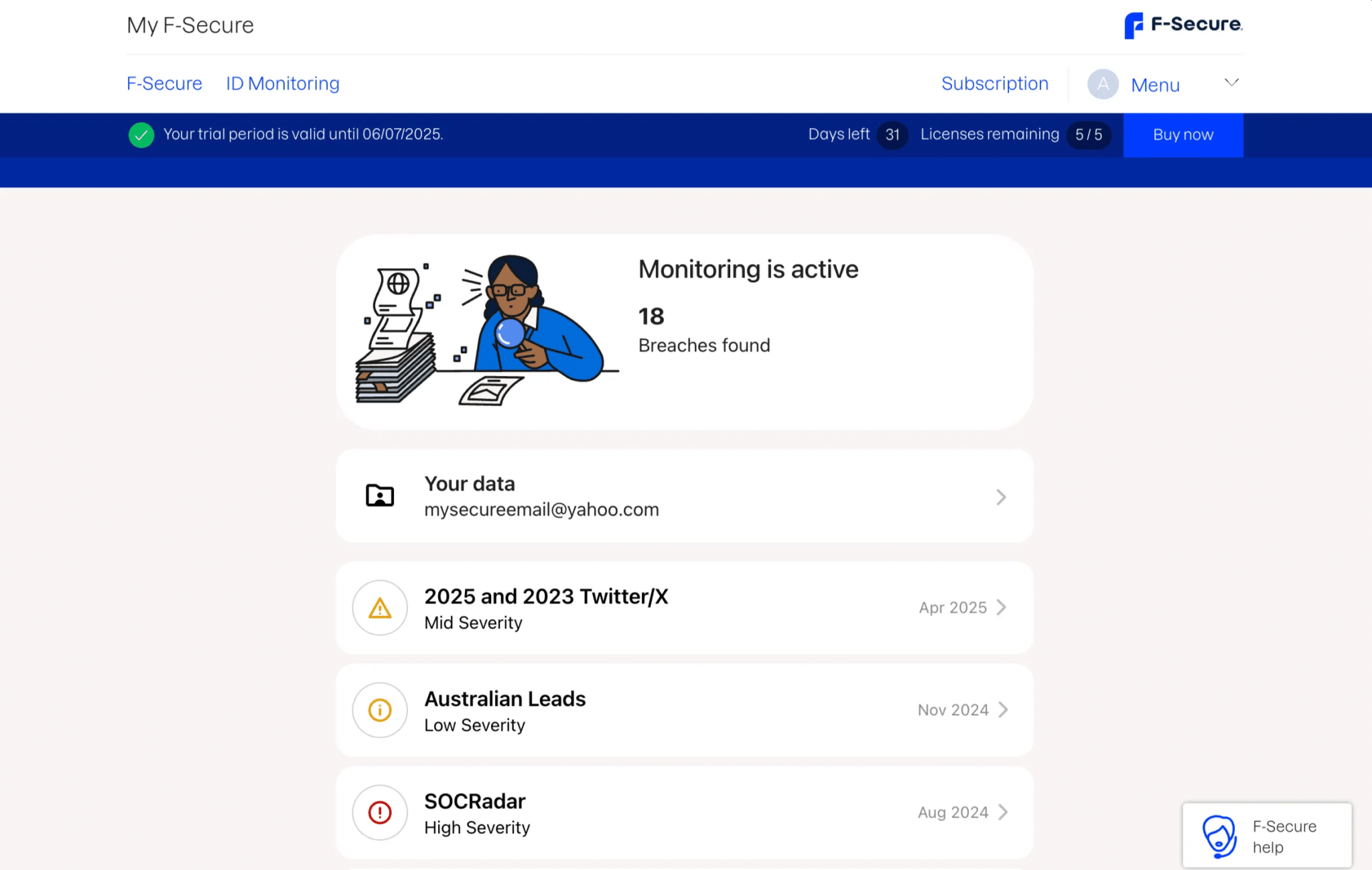This screenshot has height=870, width=1372.
Task: Click the green trial checkmark icon
Action: click(x=141, y=135)
